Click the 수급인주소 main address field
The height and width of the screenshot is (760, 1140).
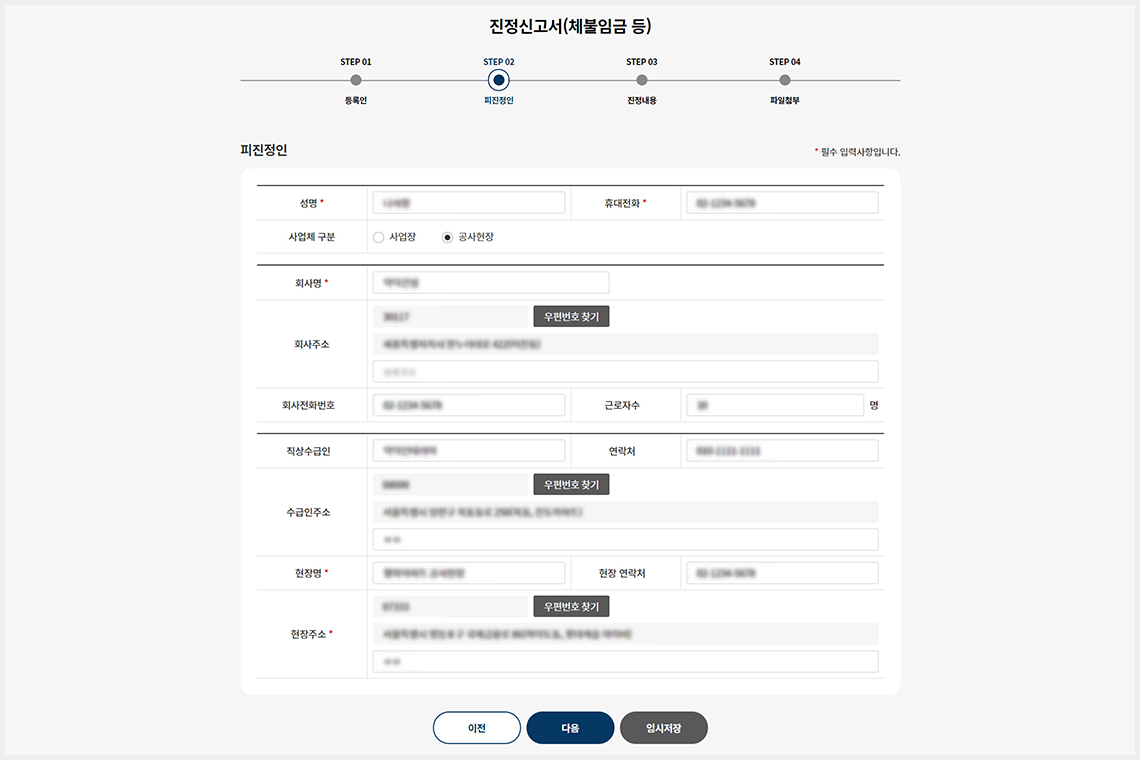pos(625,512)
